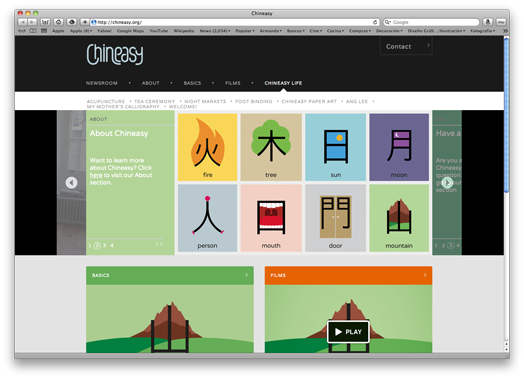
Task: Play the Films video
Action: click(348, 332)
